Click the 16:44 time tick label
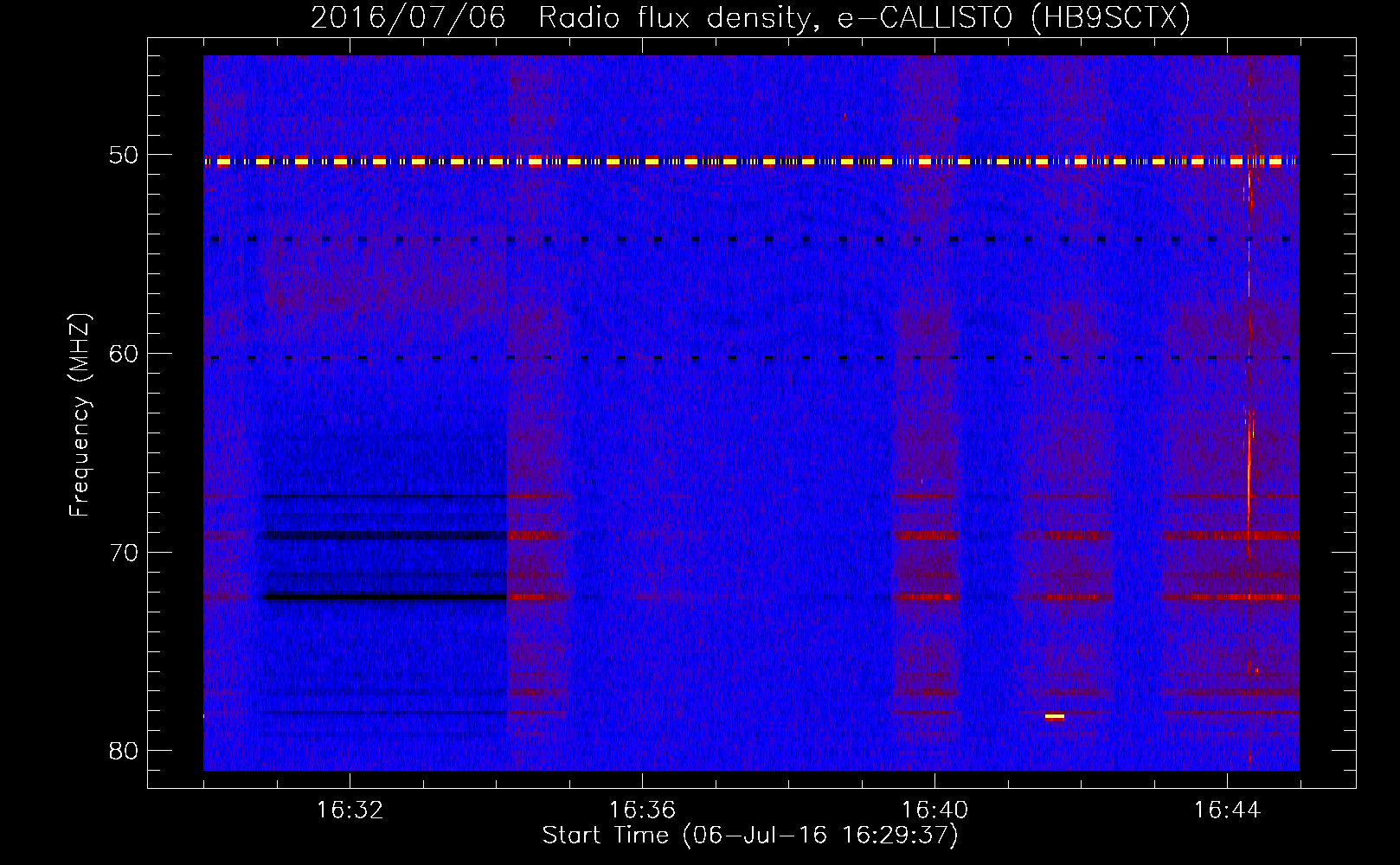1400x865 pixels. pyautogui.click(x=1227, y=811)
